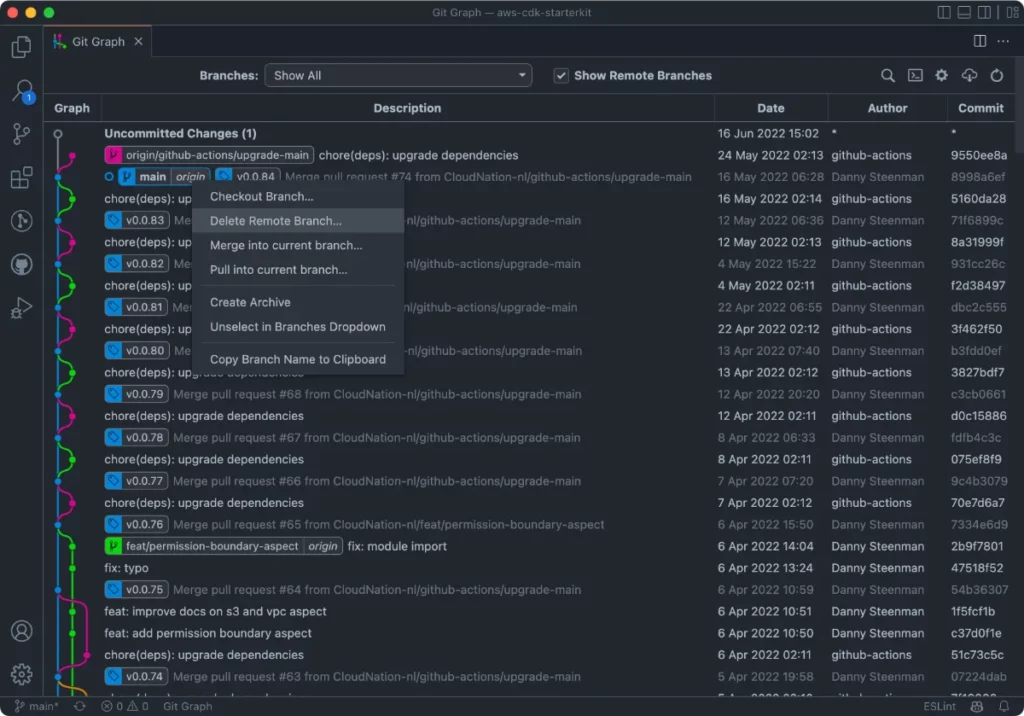The image size is (1024, 716).
Task: Uncheck Show Remote Branches checkbox
Action: point(561,75)
